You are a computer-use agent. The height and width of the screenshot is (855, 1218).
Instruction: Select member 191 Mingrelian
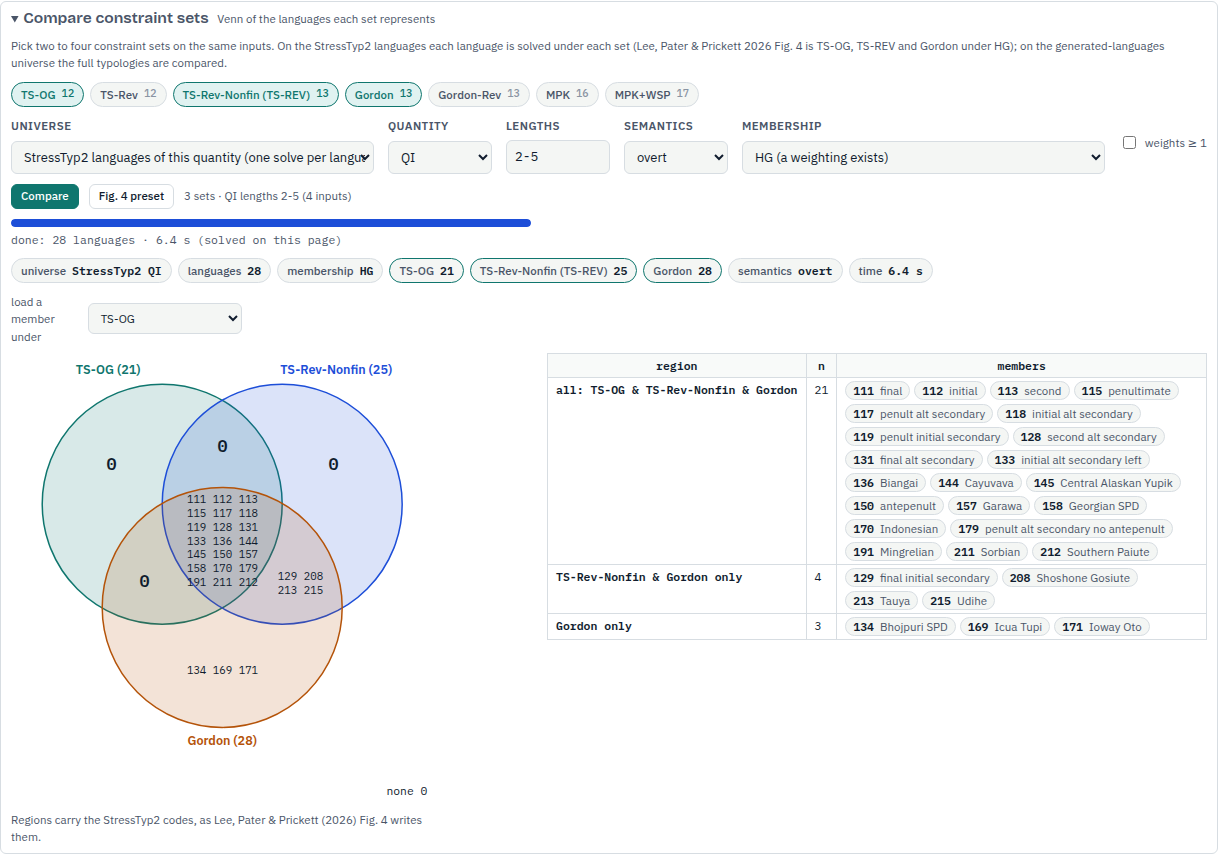[893, 552]
